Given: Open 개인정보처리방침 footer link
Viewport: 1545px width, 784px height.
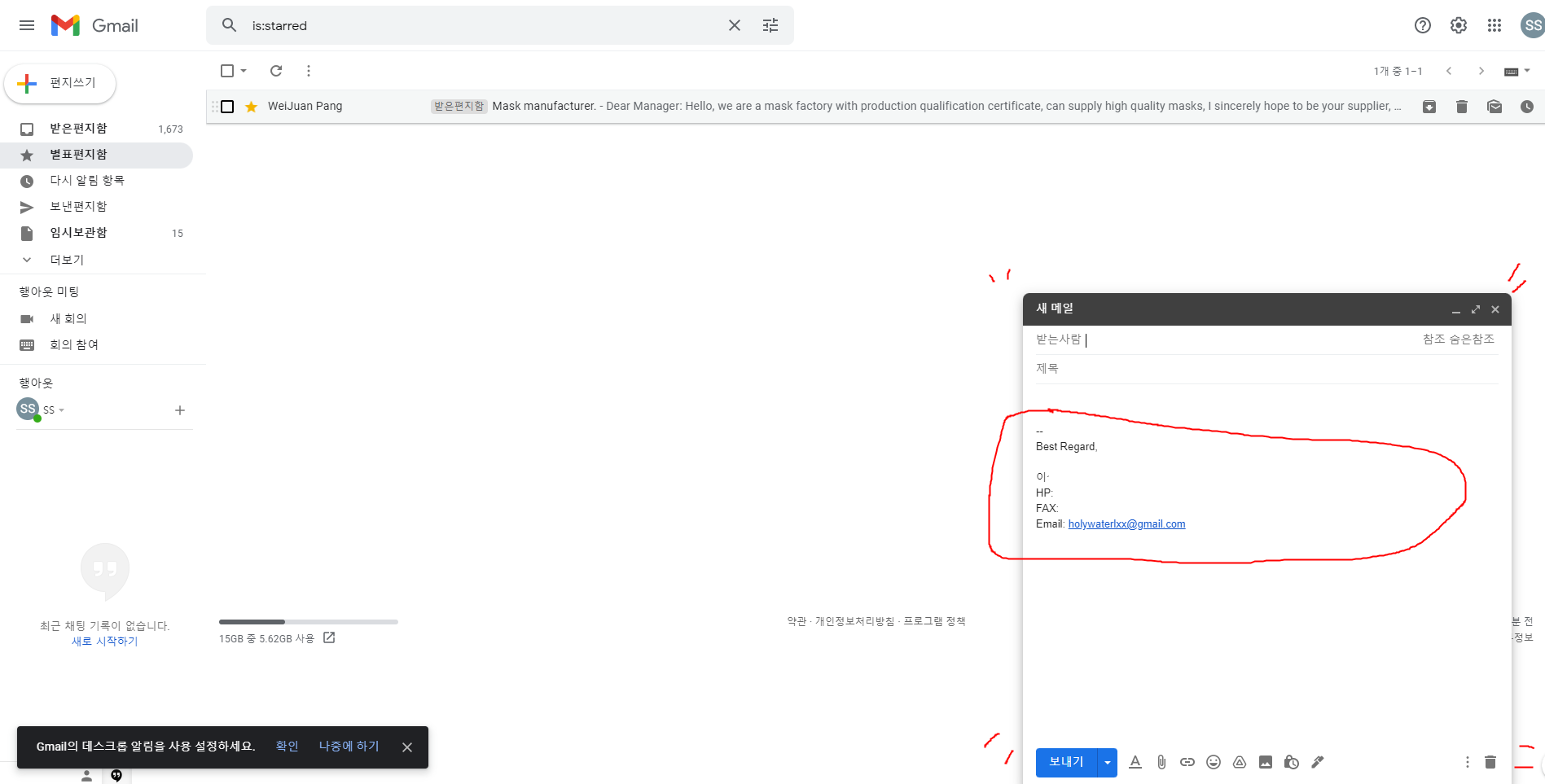Looking at the screenshot, I should 854,621.
